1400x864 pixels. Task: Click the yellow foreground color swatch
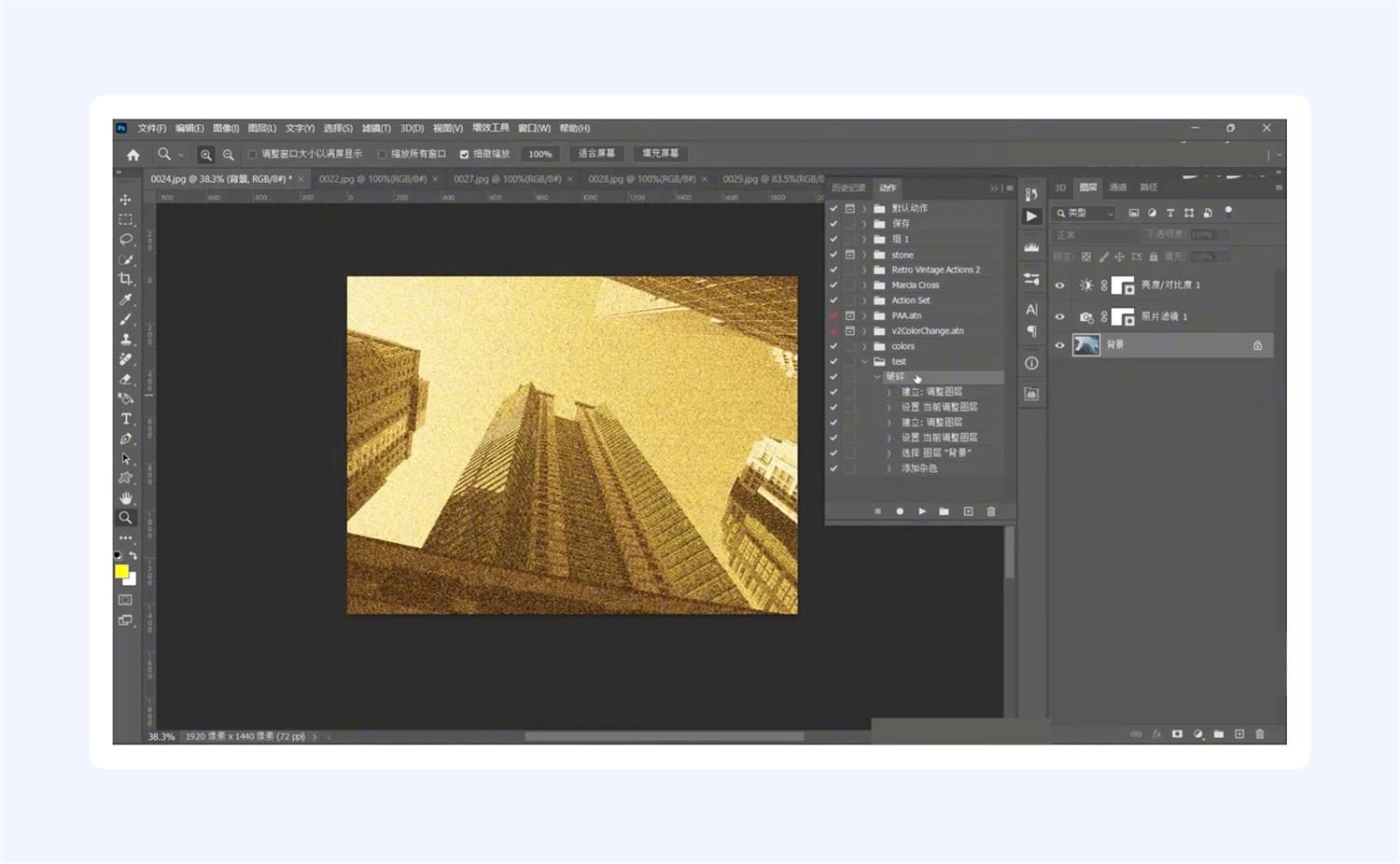coord(121,571)
